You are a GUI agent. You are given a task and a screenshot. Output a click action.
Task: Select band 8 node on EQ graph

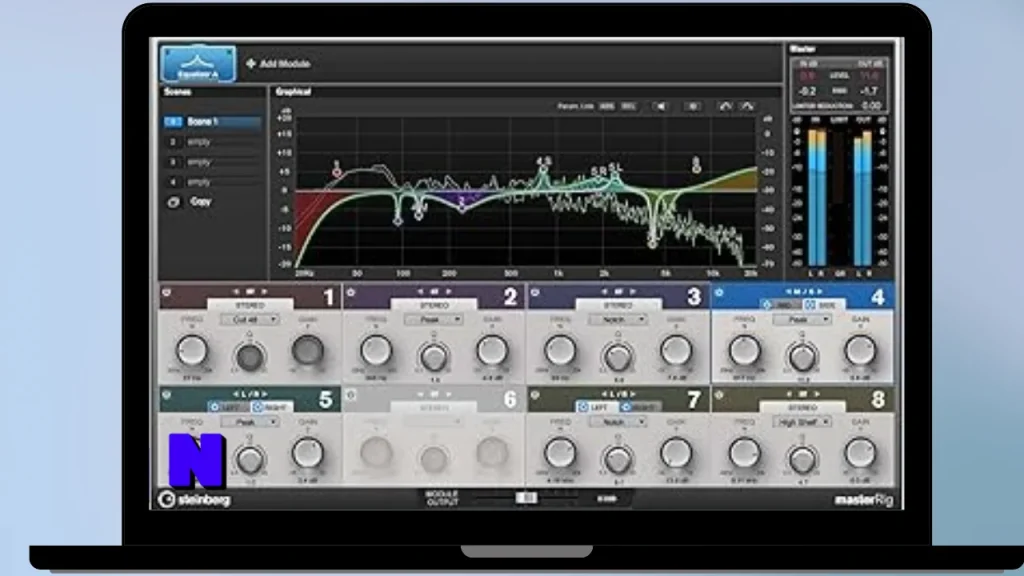pyautogui.click(x=697, y=168)
